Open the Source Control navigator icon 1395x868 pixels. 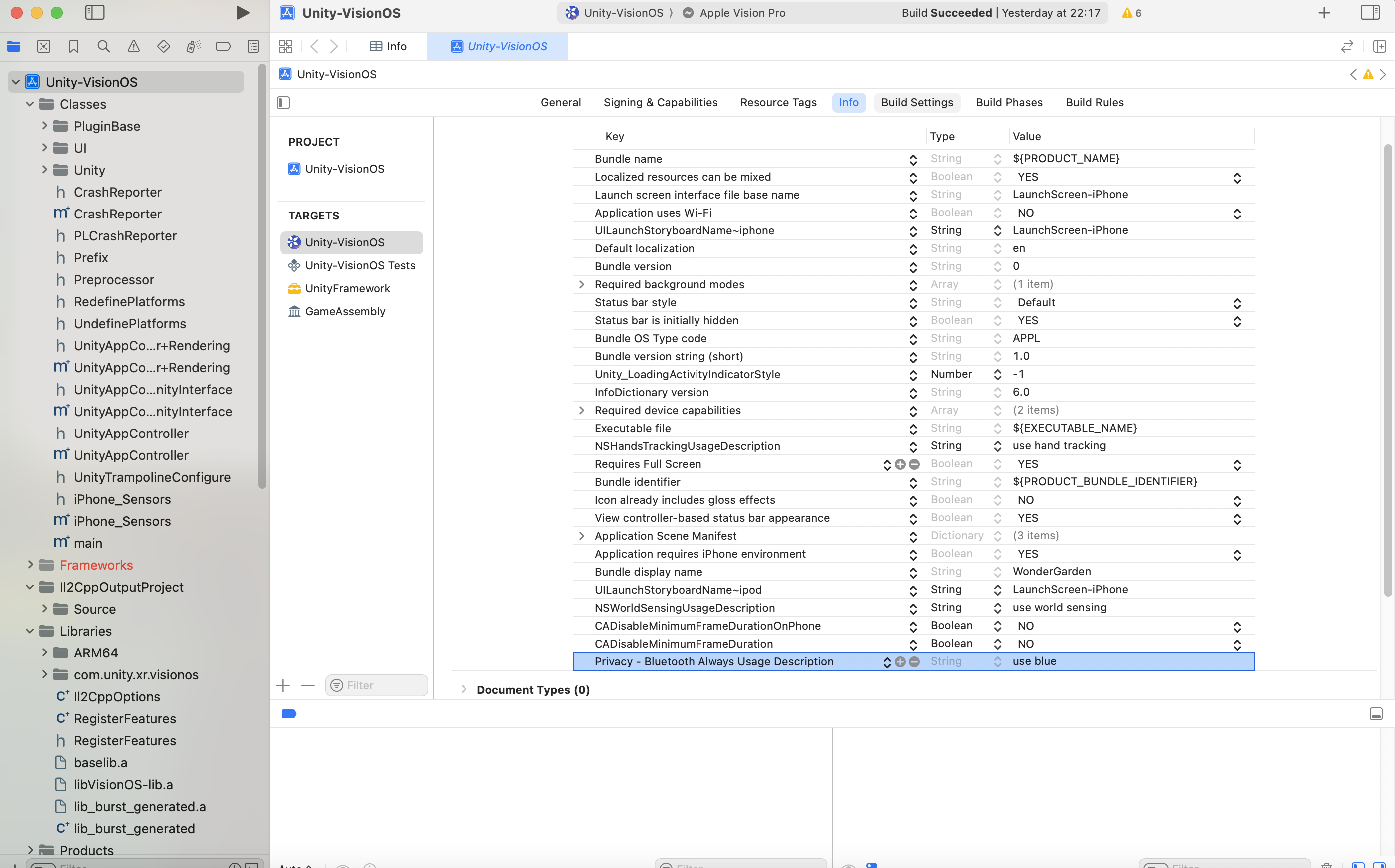click(43, 46)
